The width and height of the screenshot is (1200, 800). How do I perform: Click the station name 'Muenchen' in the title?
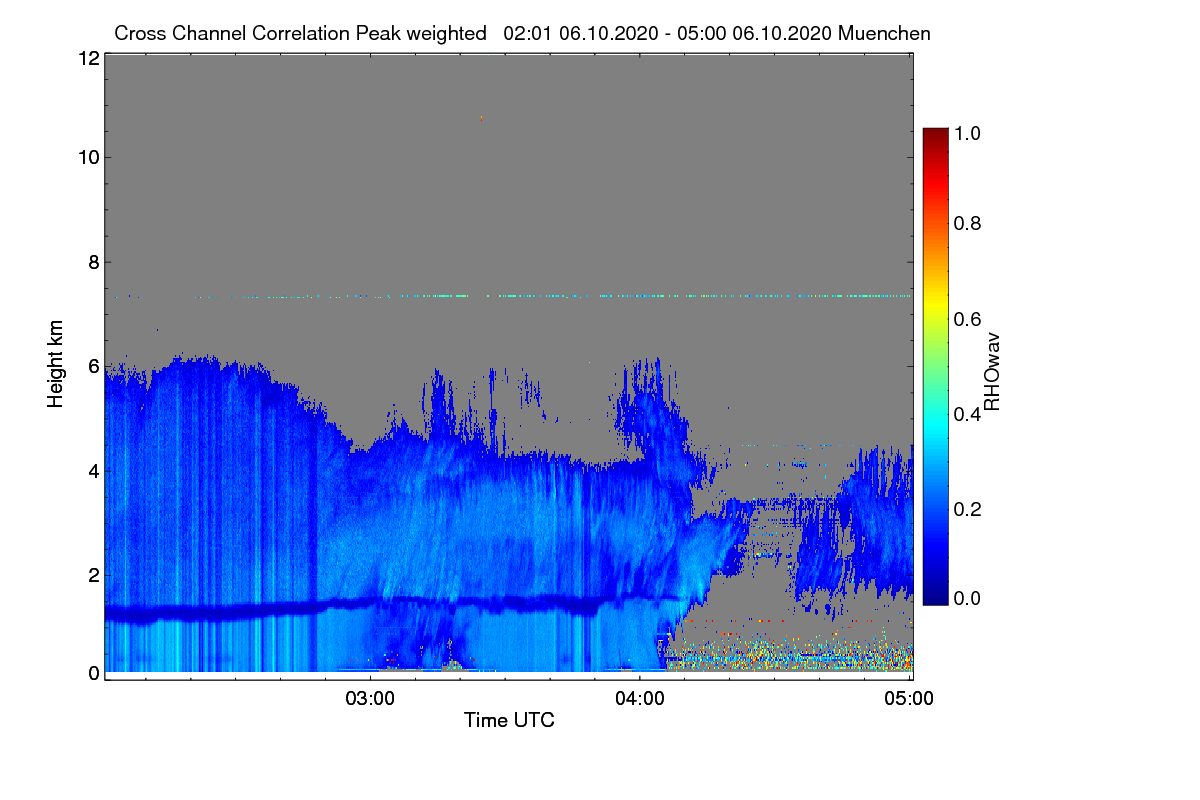click(x=885, y=33)
